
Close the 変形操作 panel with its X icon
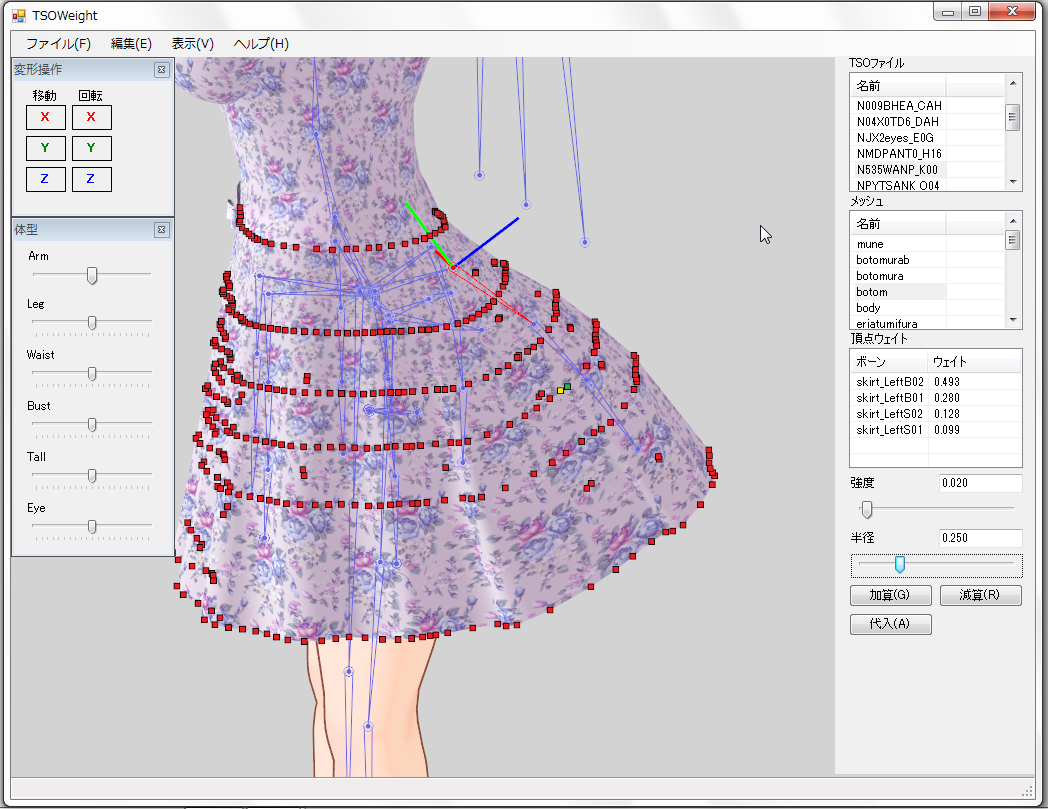pyautogui.click(x=161, y=70)
